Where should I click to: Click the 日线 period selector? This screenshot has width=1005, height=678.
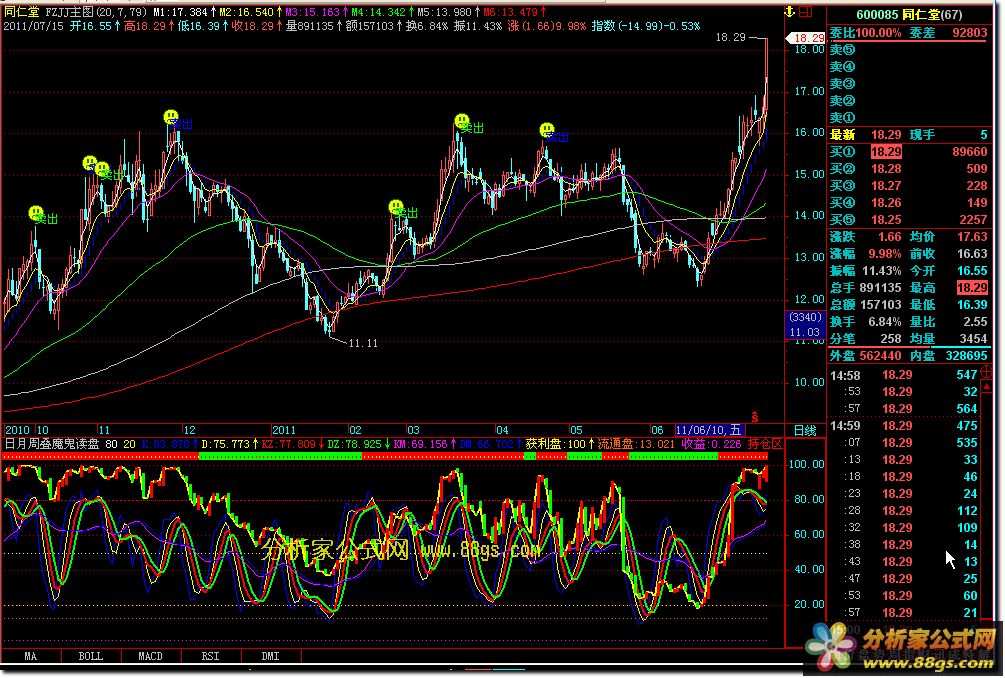805,431
